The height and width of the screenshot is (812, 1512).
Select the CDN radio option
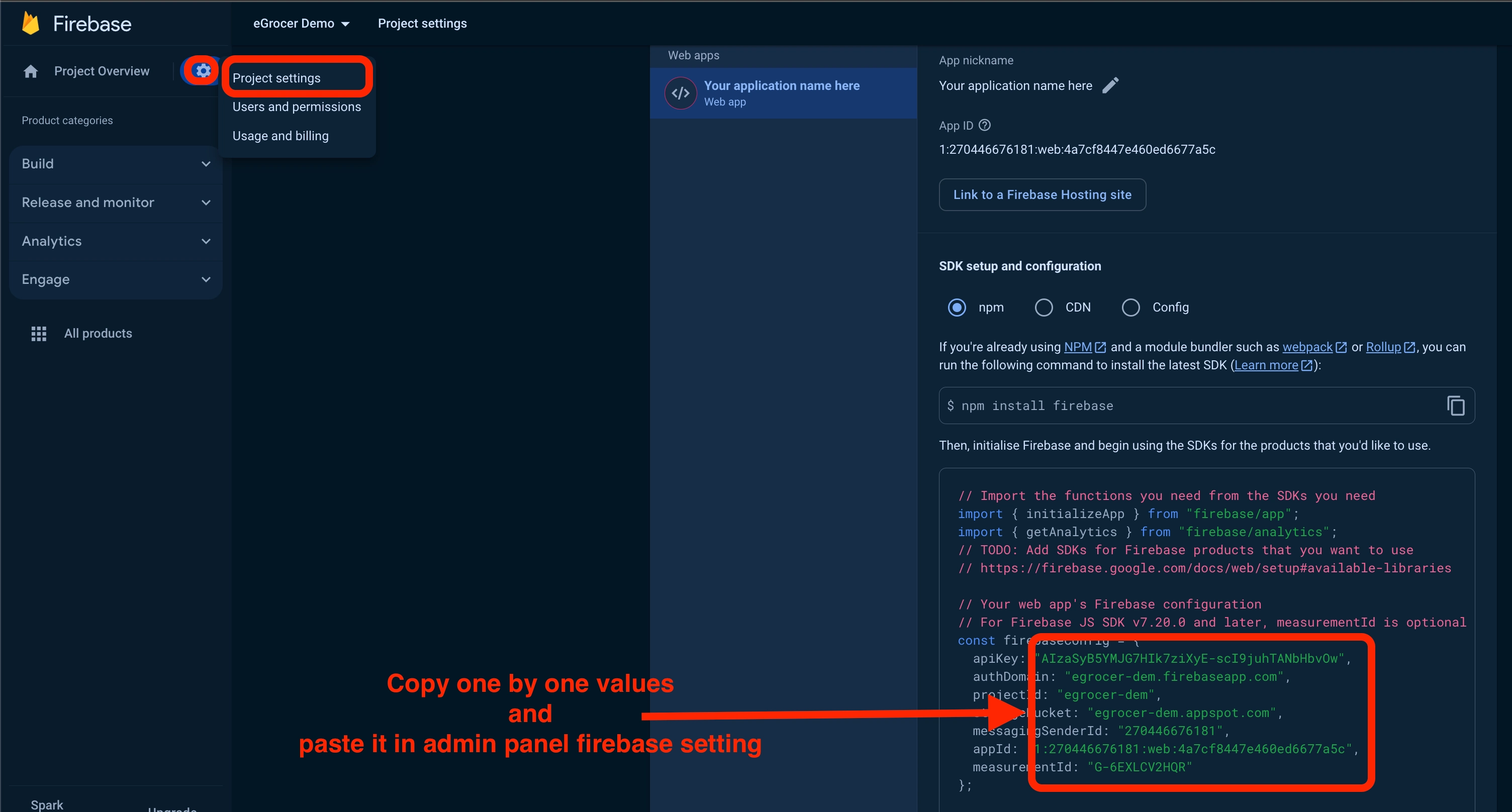coord(1044,308)
